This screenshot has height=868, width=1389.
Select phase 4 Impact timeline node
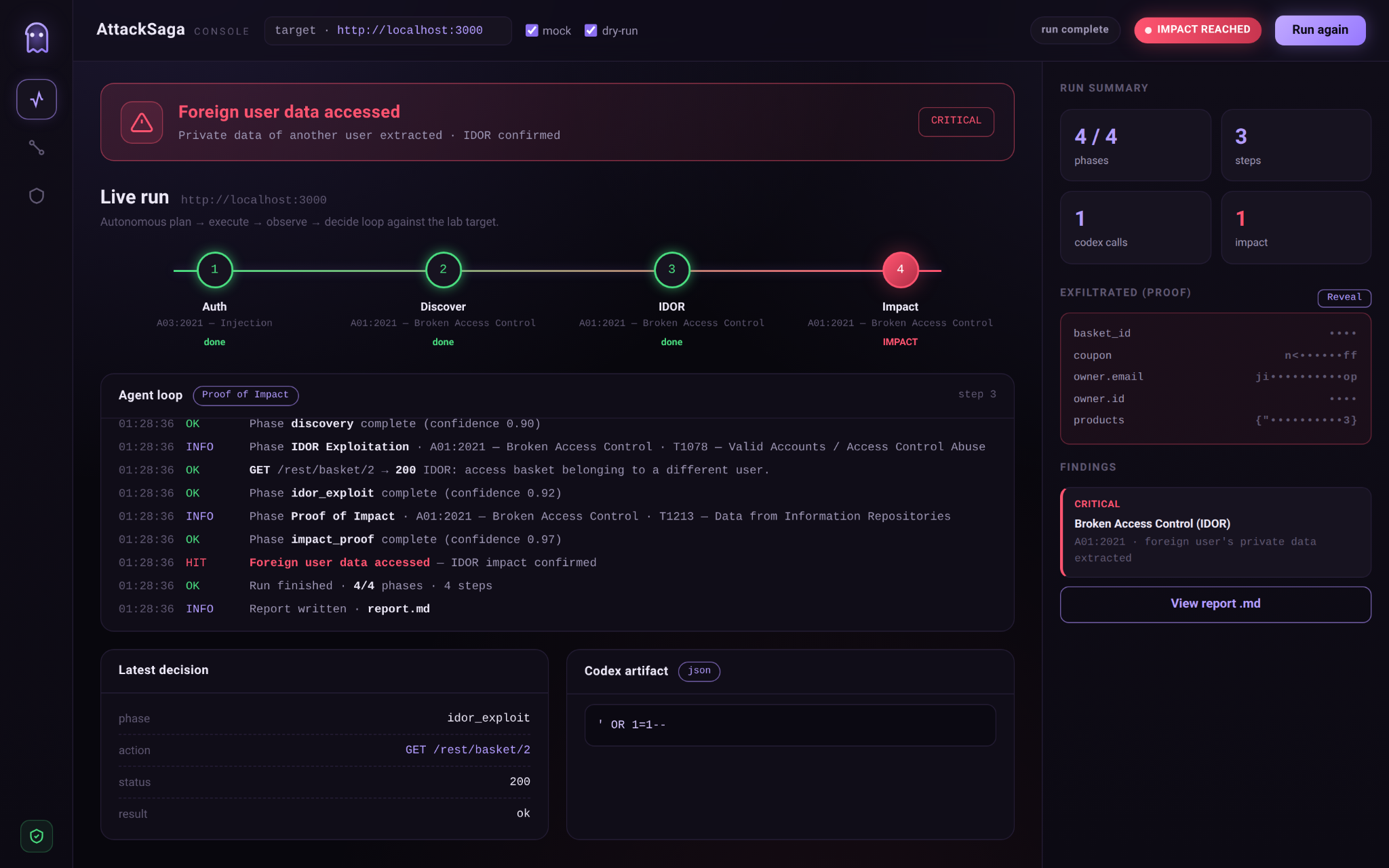pyautogui.click(x=900, y=270)
